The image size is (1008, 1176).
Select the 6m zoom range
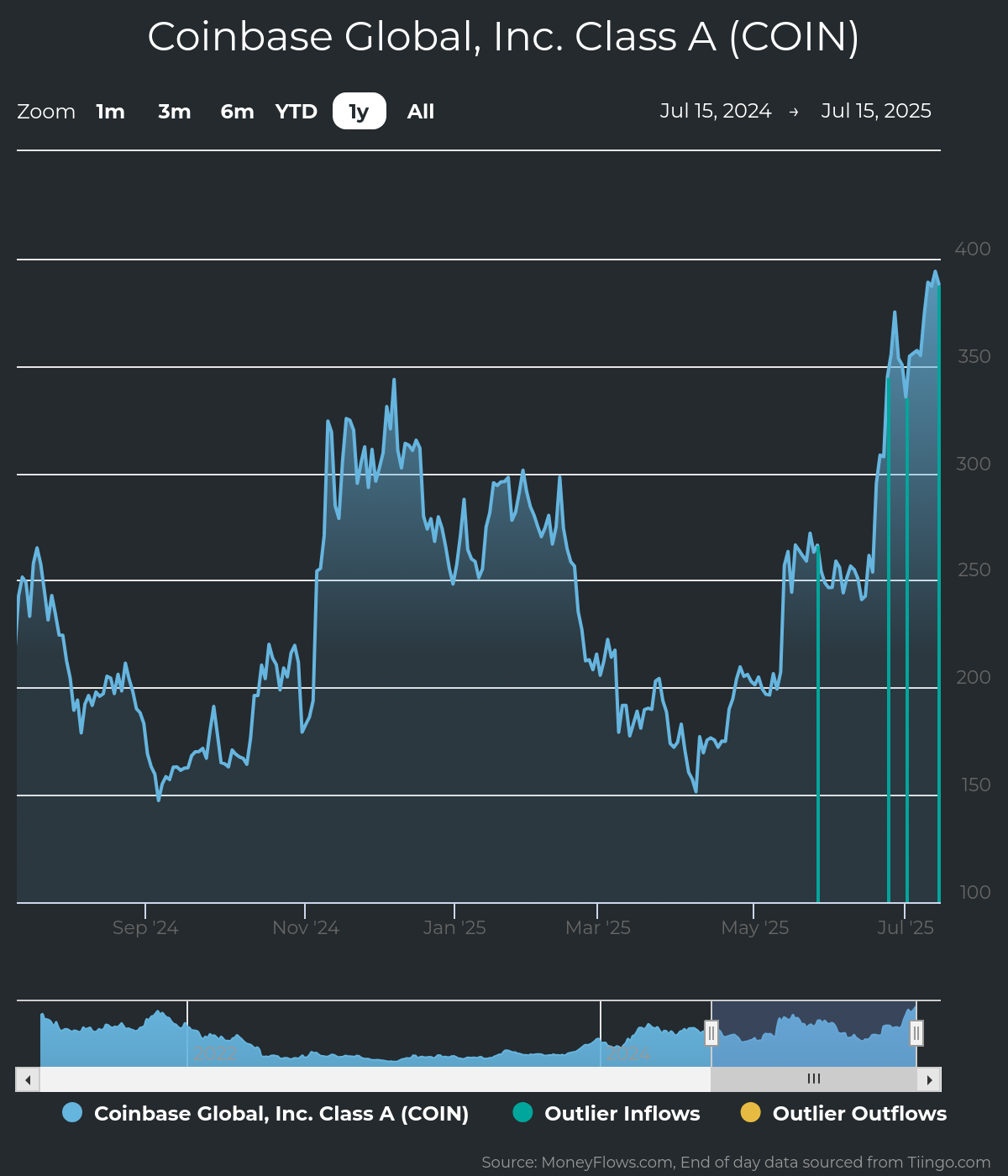pyautogui.click(x=238, y=111)
